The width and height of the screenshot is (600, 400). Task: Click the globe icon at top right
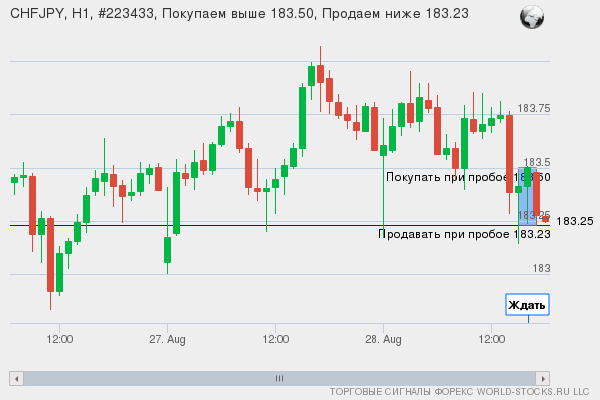coord(532,17)
